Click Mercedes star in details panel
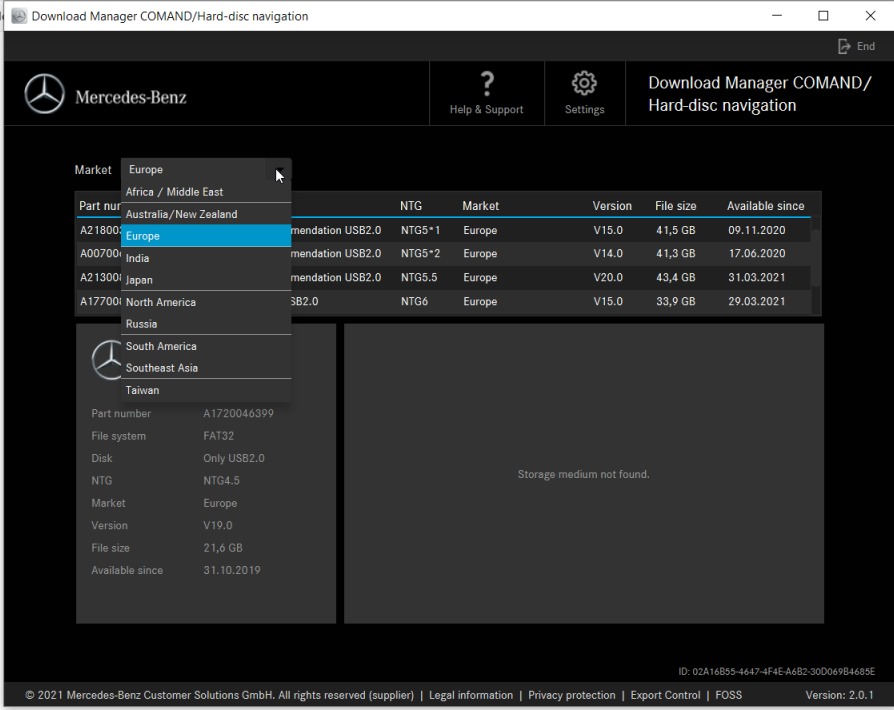This screenshot has width=894, height=710. (107, 359)
